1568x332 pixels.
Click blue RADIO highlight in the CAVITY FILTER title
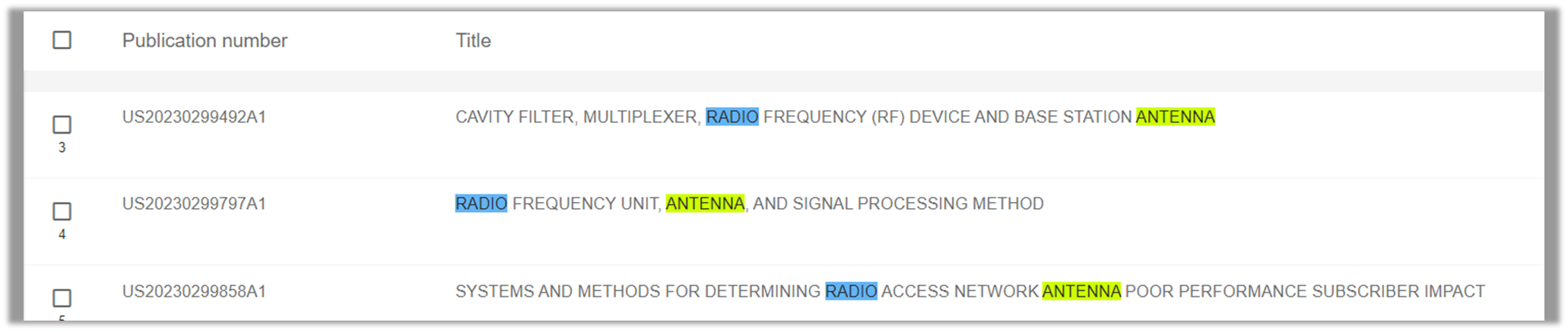tap(732, 117)
